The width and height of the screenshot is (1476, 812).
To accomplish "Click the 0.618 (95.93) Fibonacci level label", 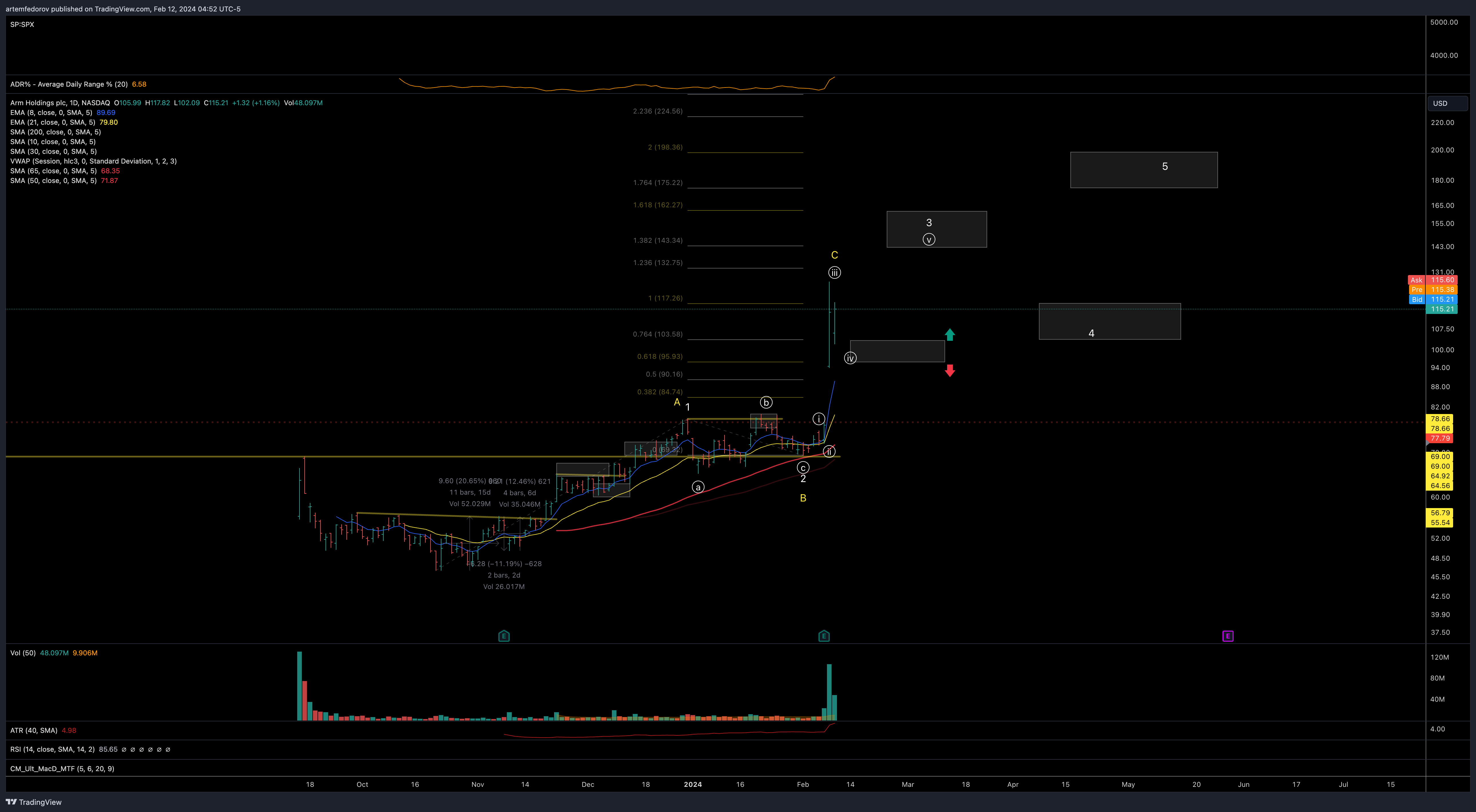I will coord(660,357).
